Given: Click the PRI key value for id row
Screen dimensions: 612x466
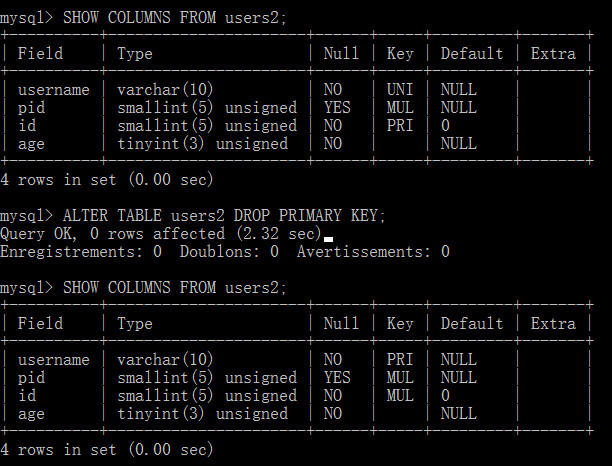Looking at the screenshot, I should (x=400, y=125).
